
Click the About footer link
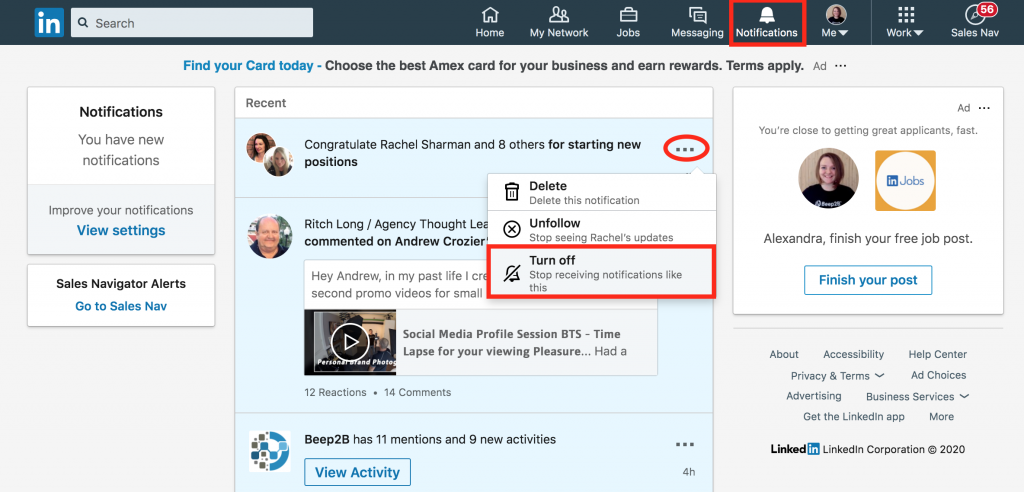pos(784,354)
